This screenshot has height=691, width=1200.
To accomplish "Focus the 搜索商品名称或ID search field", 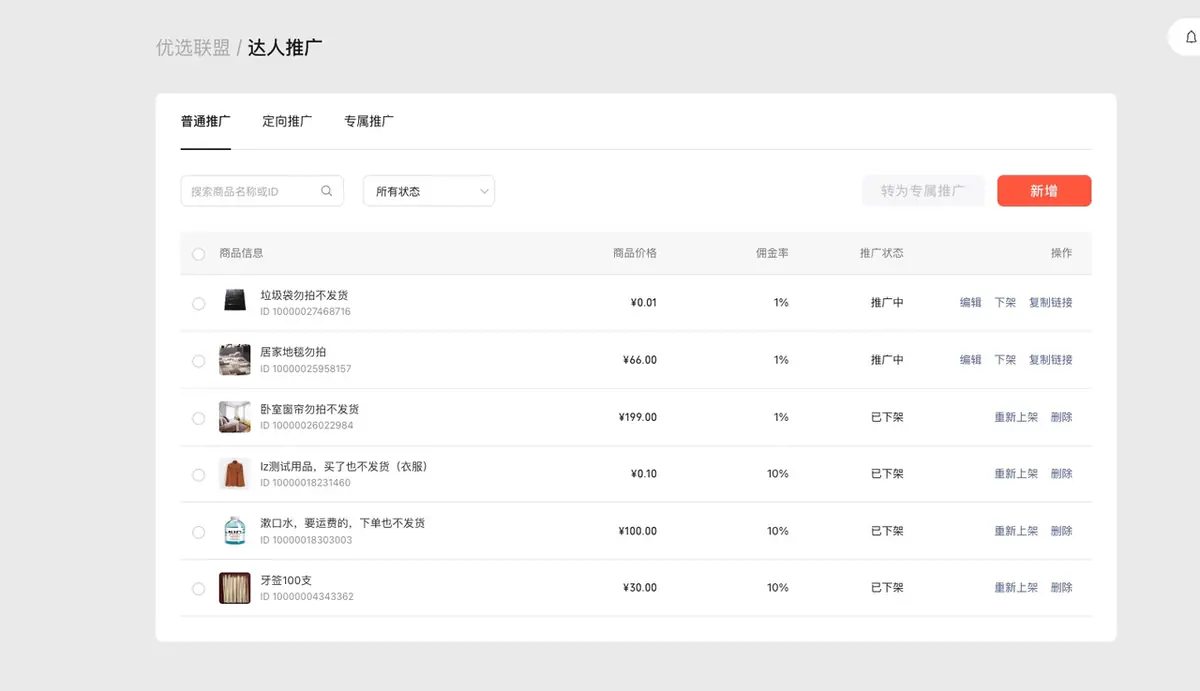I will (x=262, y=191).
